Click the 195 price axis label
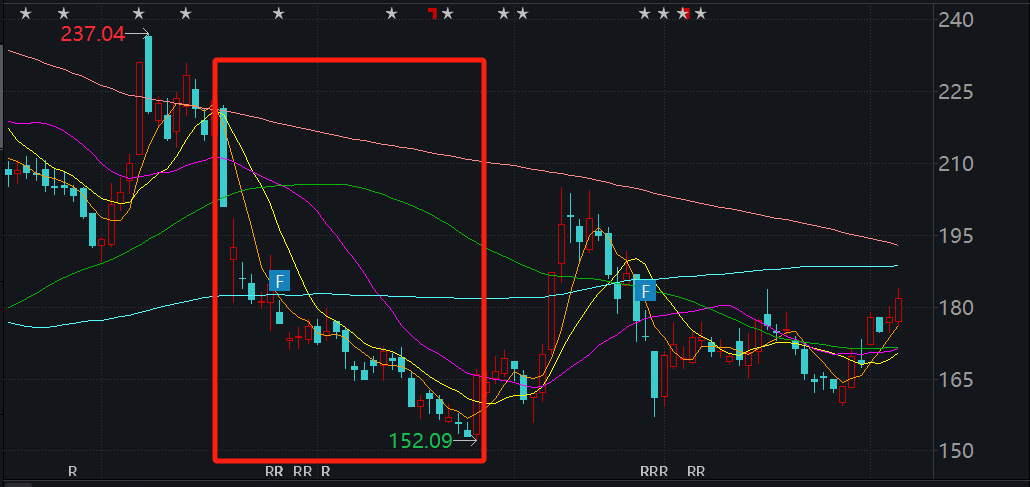 (957, 235)
